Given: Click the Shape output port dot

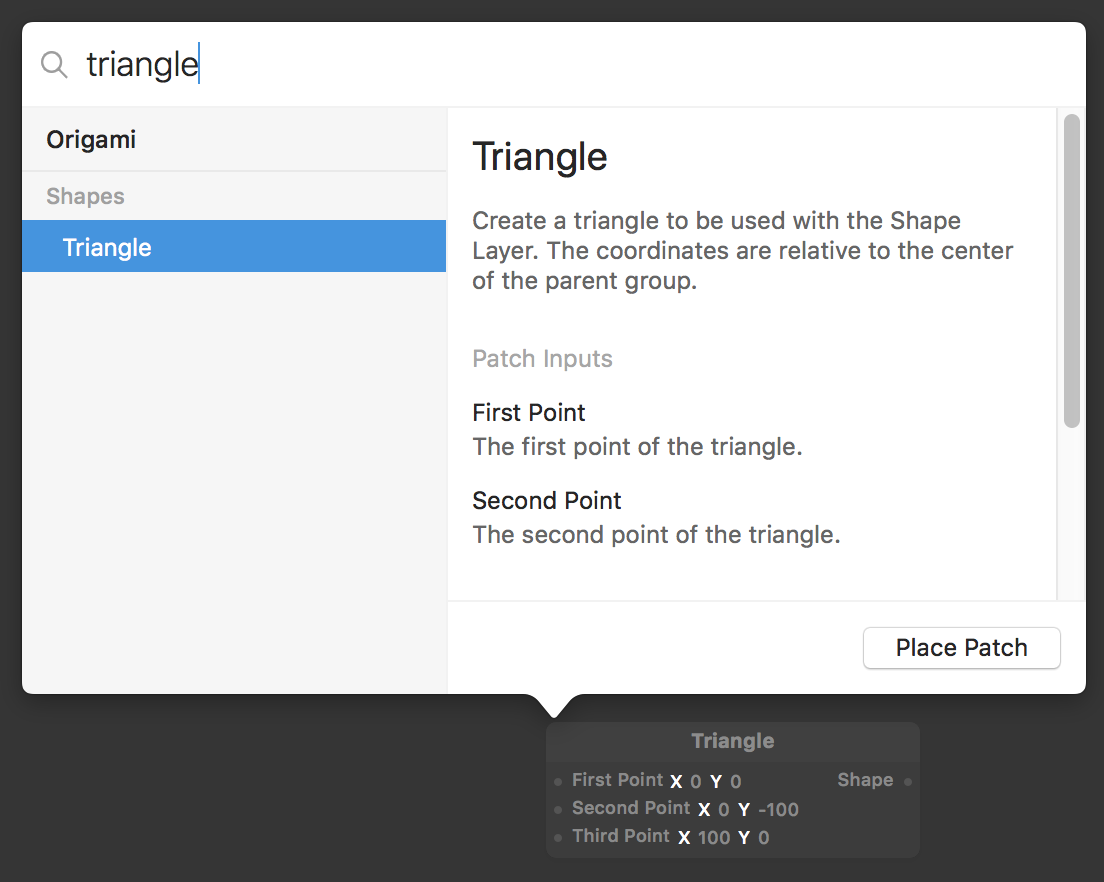Looking at the screenshot, I should click(908, 782).
